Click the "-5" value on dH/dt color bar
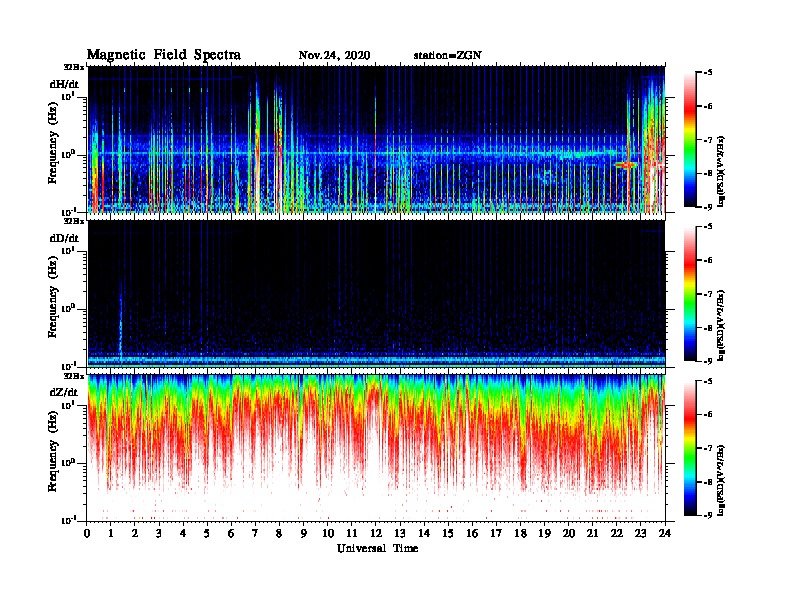 [708, 73]
